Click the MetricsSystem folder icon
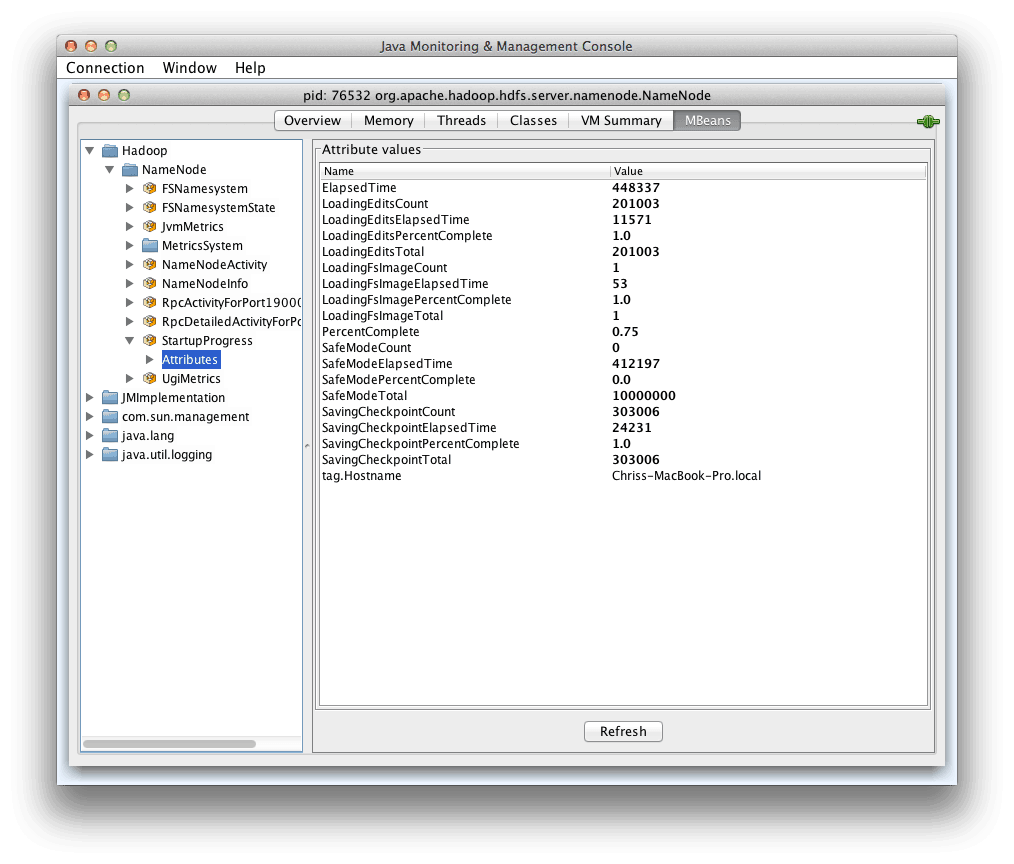Viewport: 1014px width, 864px height. click(x=149, y=246)
